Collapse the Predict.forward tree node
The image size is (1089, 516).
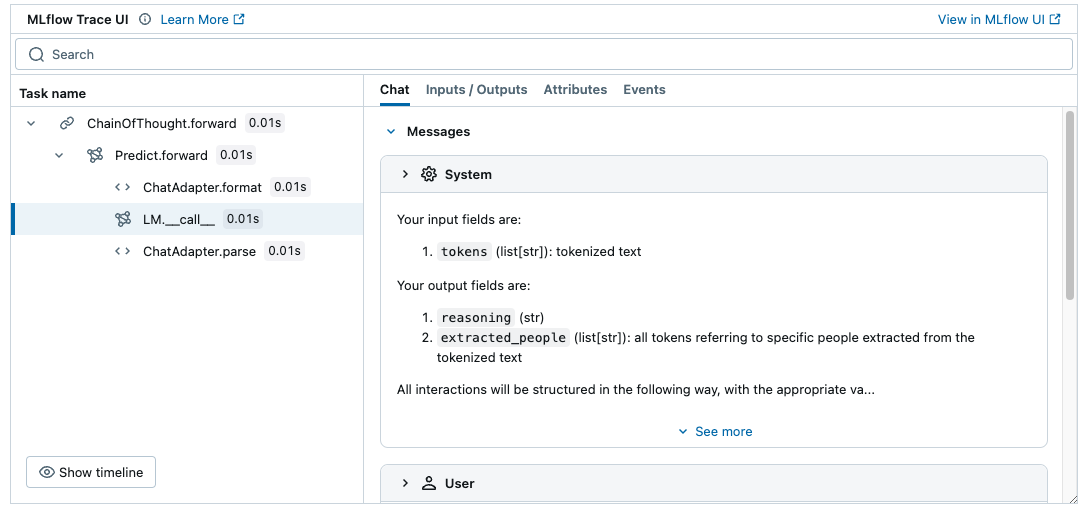pyautogui.click(x=59, y=156)
